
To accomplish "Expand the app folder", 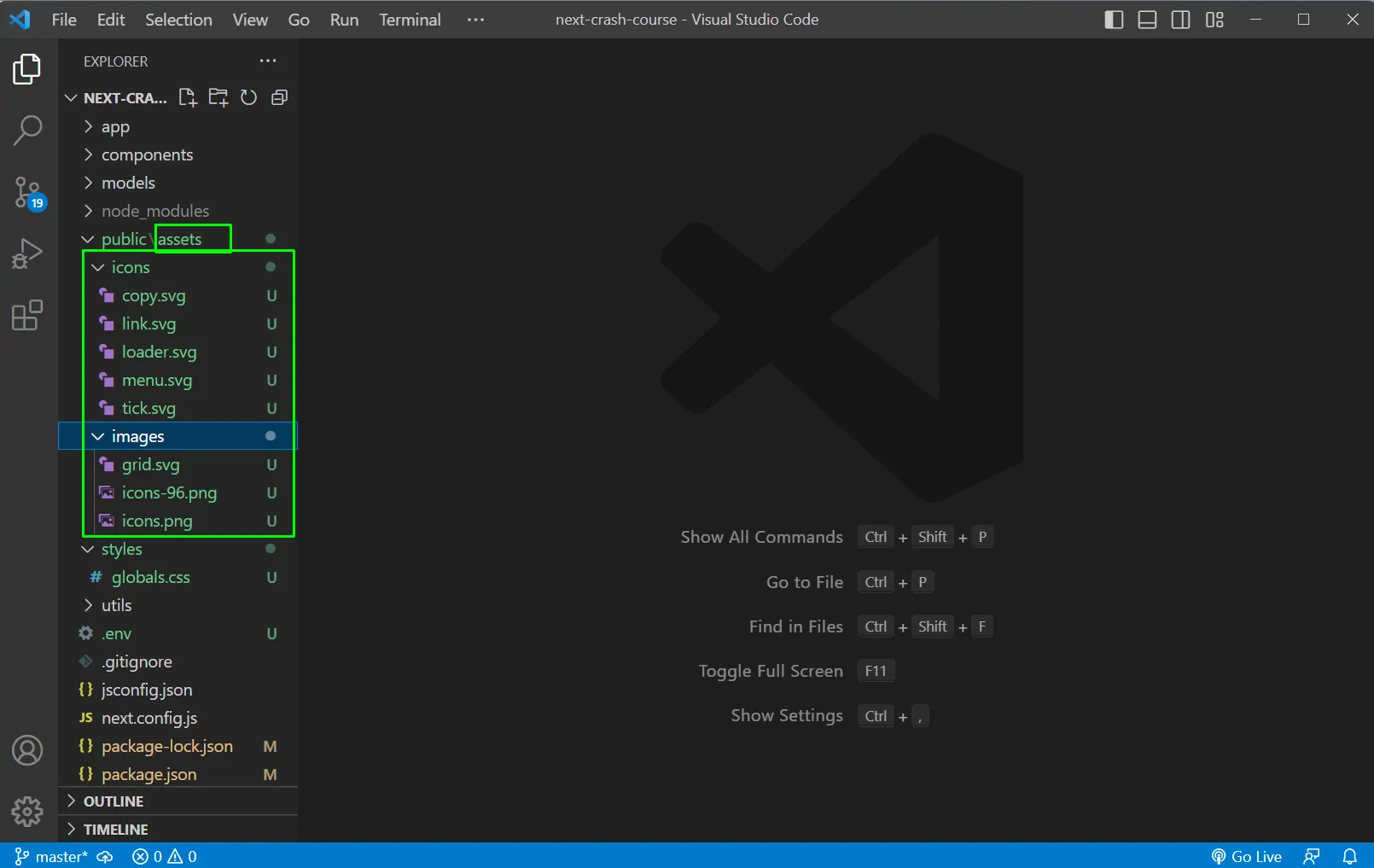I will (178, 126).
